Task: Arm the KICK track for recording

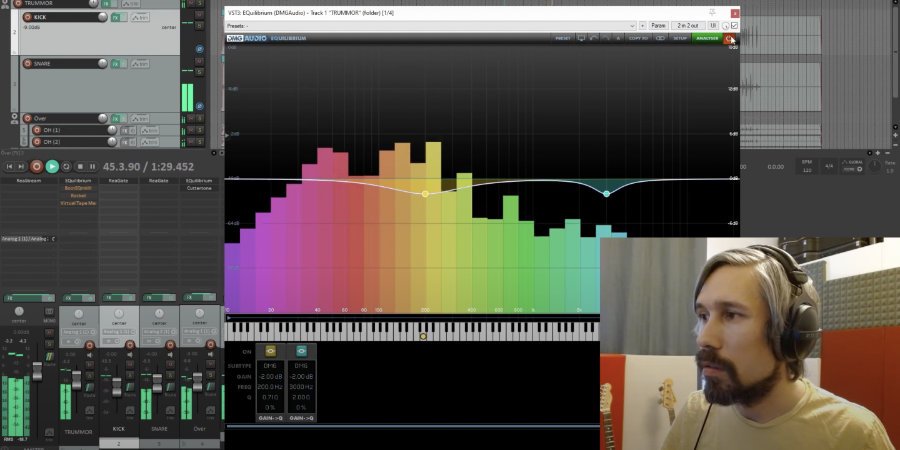Action: click(x=27, y=17)
